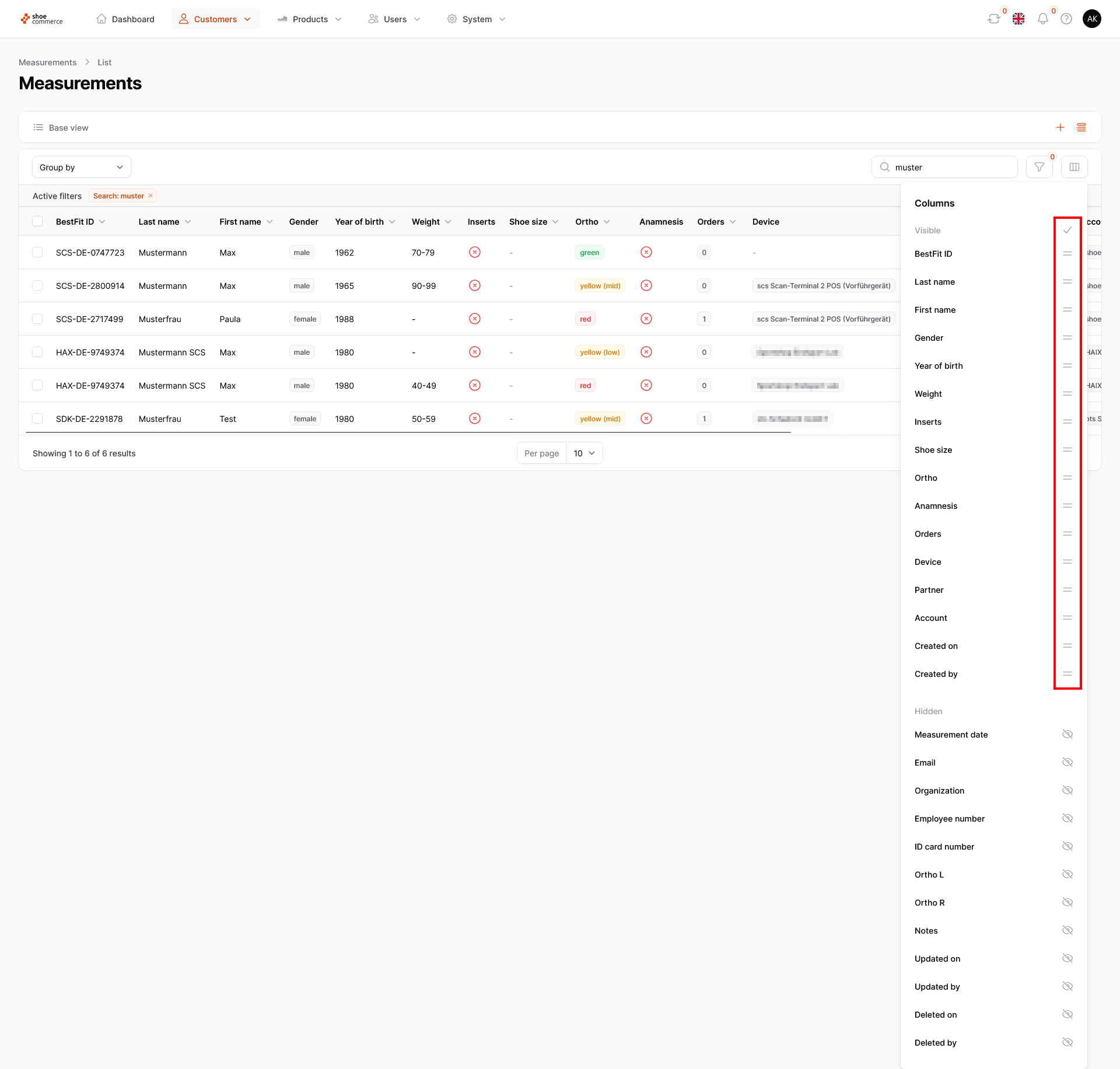The image size is (1120, 1069).
Task: Open the per page 10 dropdown
Action: [x=584, y=453]
